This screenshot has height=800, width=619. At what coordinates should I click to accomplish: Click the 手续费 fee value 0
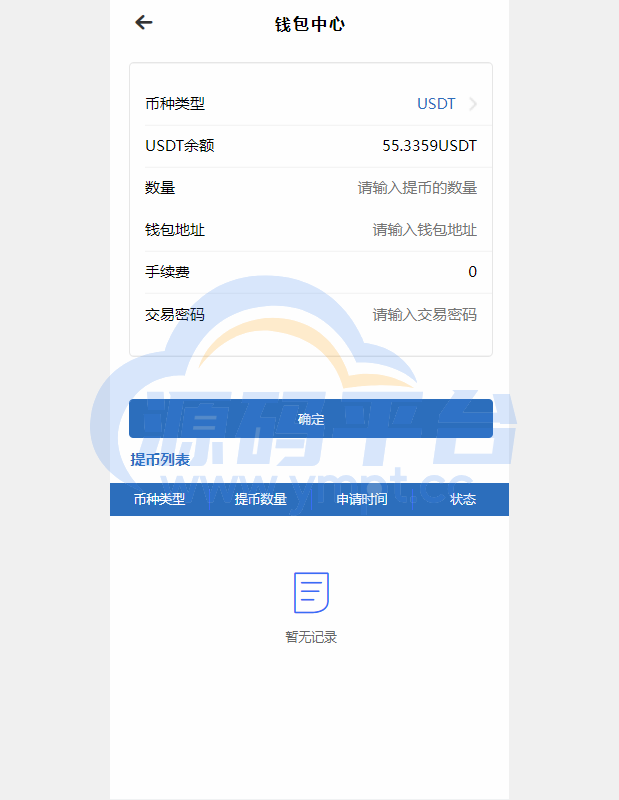click(x=472, y=272)
